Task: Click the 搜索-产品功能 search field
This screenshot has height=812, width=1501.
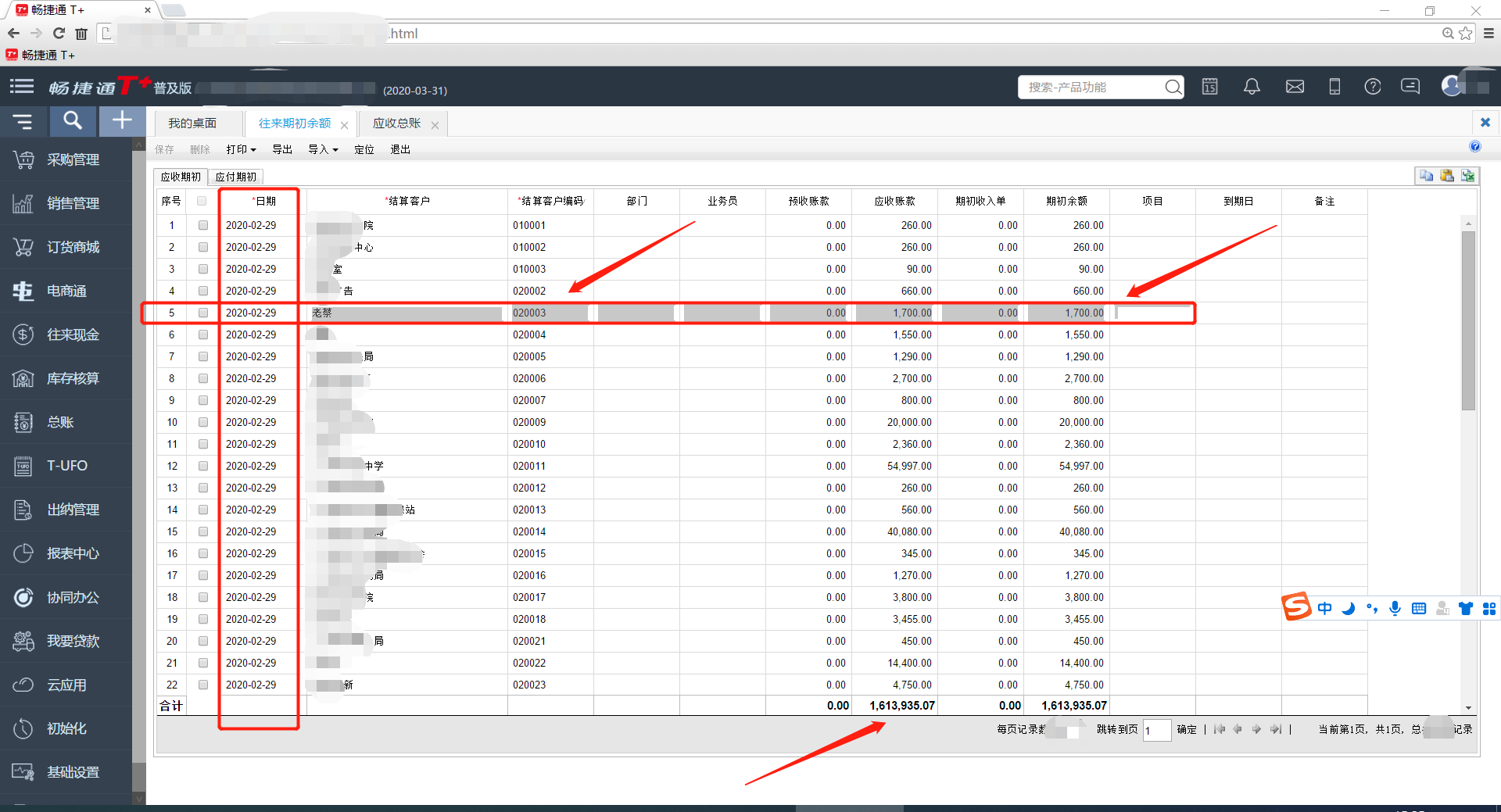Action: [1092, 87]
